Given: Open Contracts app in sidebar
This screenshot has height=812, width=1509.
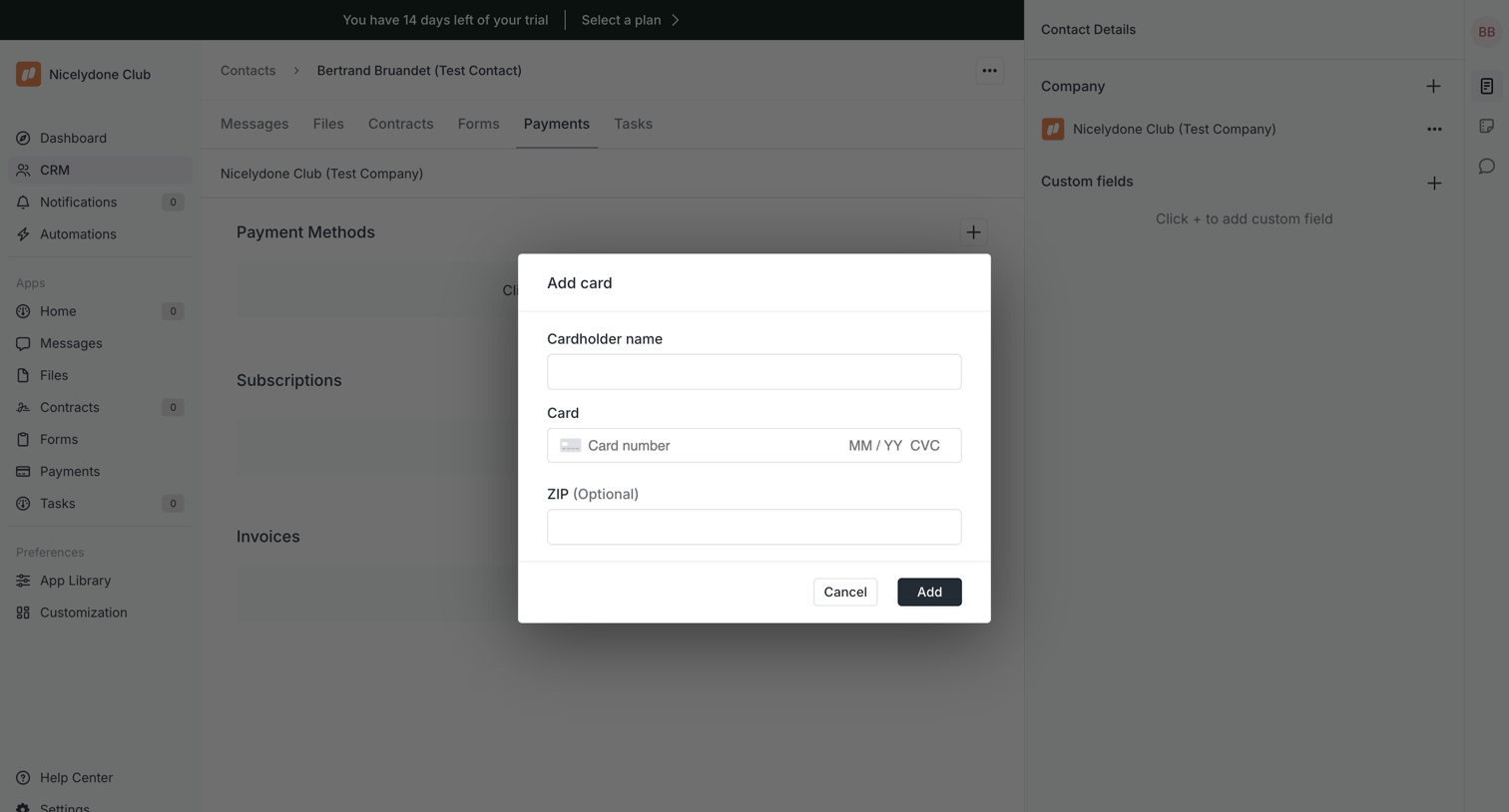Looking at the screenshot, I should (100, 407).
